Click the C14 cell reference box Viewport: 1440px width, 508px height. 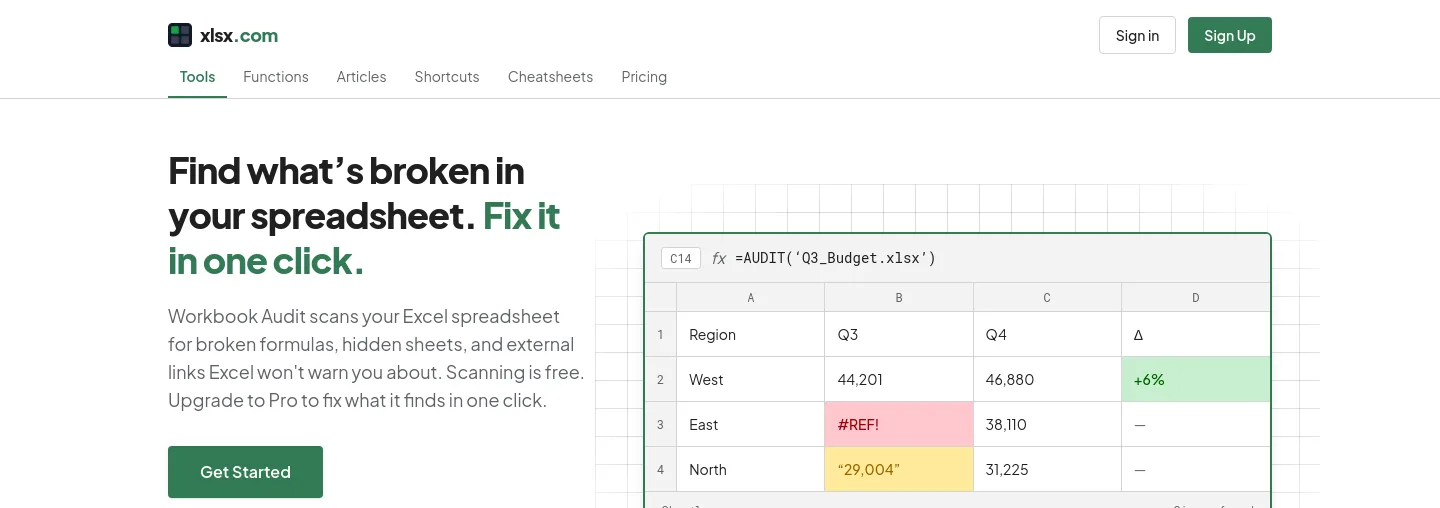coord(681,258)
